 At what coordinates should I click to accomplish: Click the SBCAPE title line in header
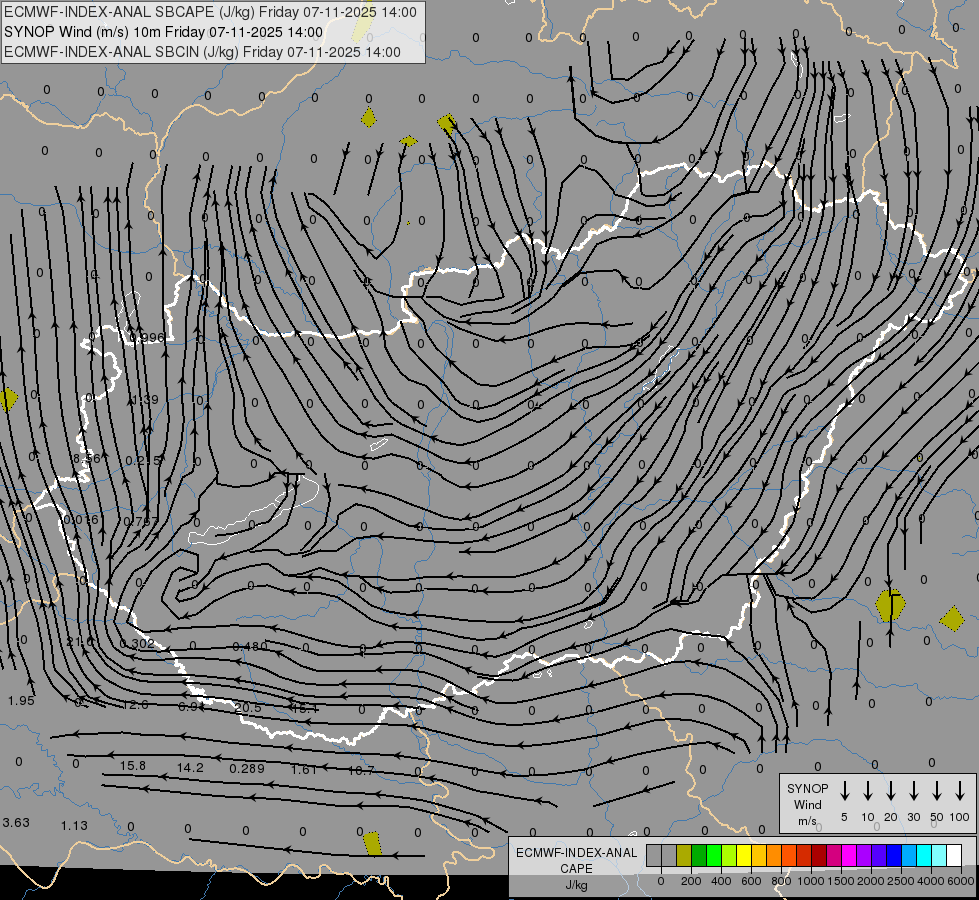210,12
